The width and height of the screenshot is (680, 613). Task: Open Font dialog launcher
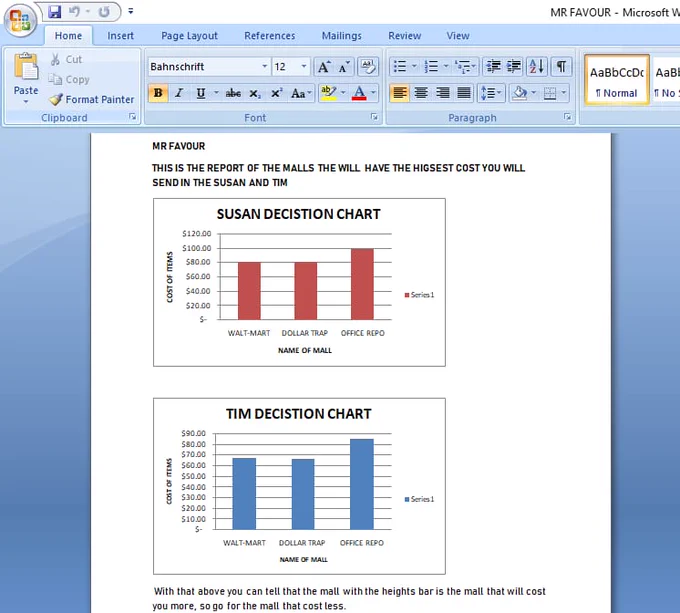374,117
